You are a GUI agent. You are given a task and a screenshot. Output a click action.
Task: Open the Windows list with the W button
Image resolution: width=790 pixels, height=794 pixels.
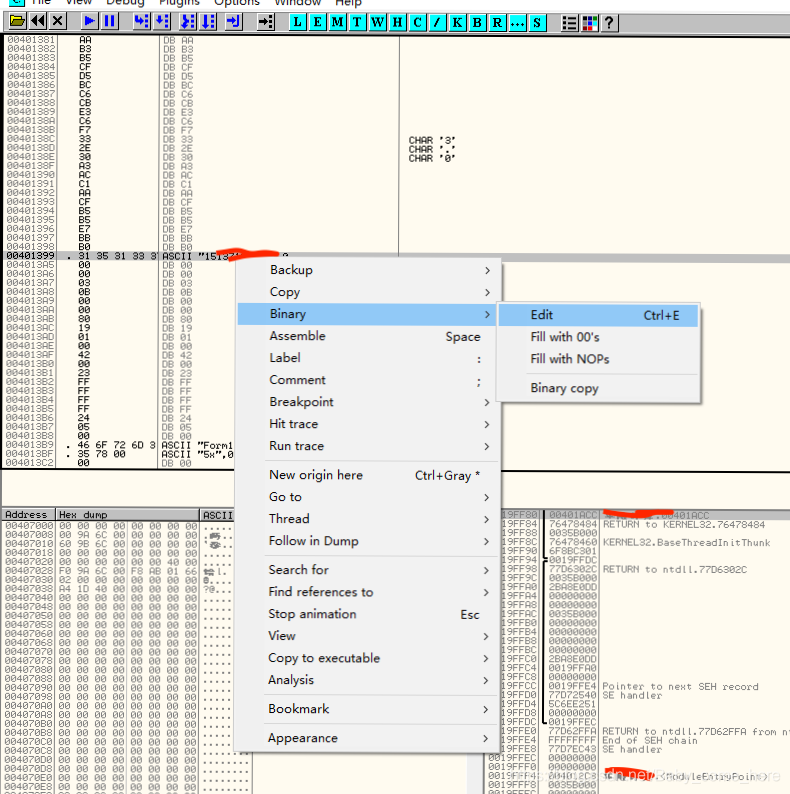[377, 22]
